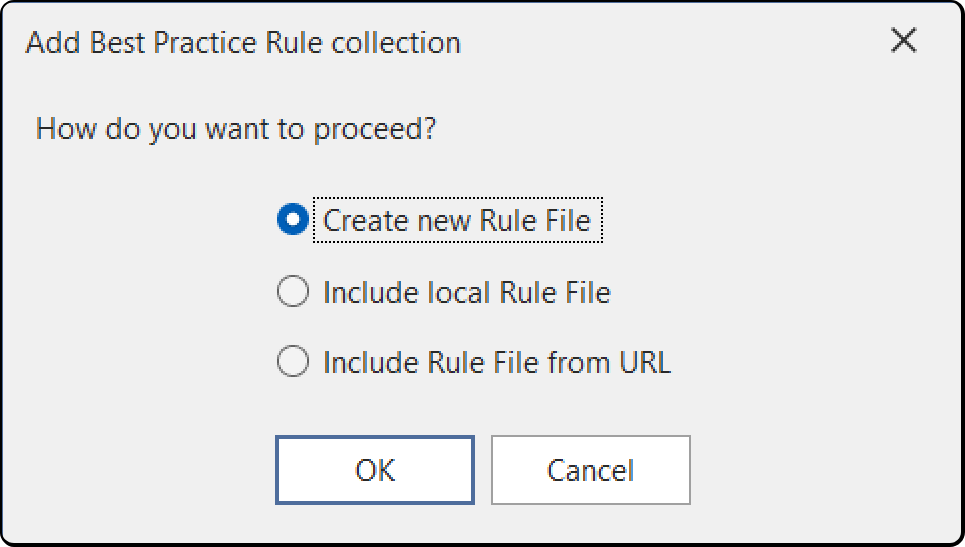
Task: Click the focused dotted-outline Create new Rule File
Action: [x=458, y=220]
